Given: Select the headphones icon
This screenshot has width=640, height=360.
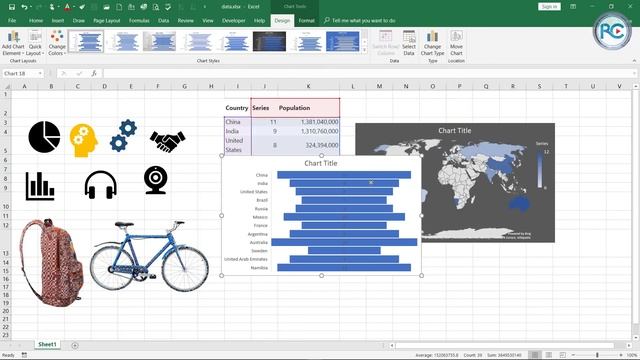Looking at the screenshot, I should (x=100, y=184).
